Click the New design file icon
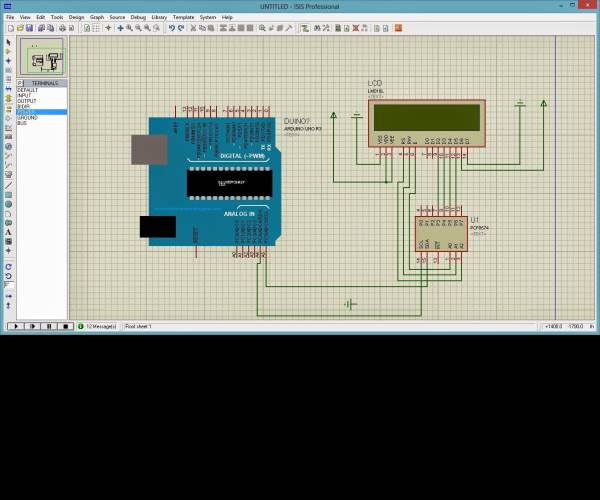The width and height of the screenshot is (600, 500). (x=11, y=28)
